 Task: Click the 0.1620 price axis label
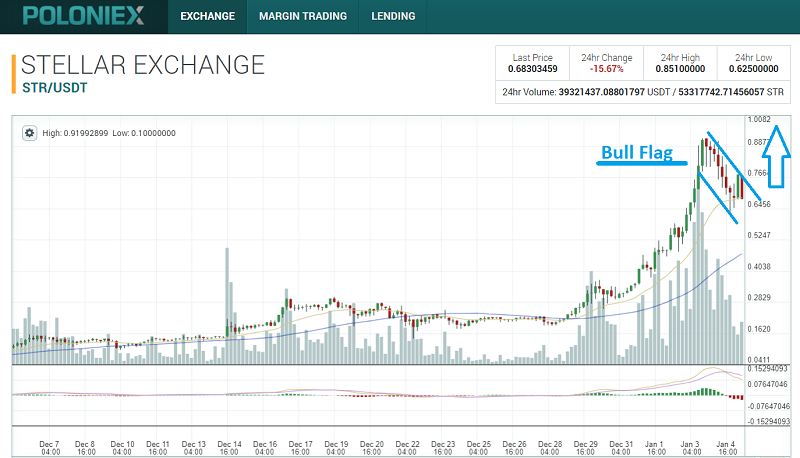(x=759, y=329)
